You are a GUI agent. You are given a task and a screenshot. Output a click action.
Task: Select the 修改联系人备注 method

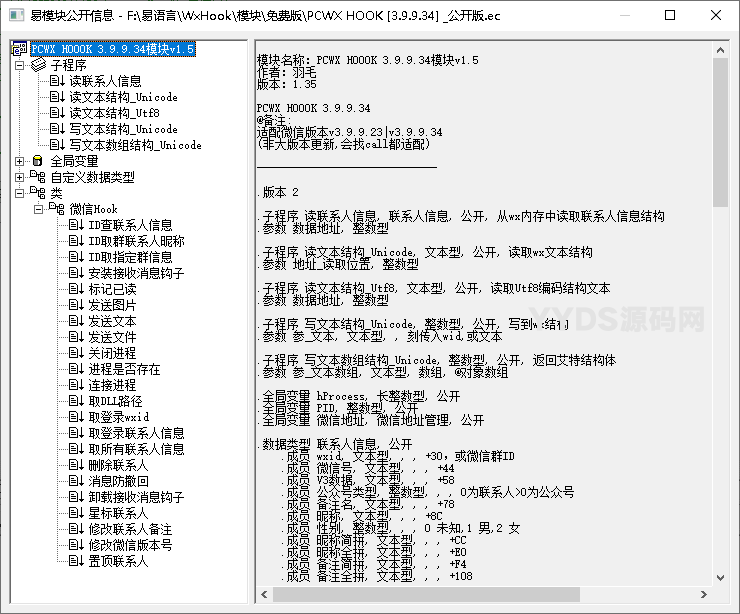tap(130, 529)
